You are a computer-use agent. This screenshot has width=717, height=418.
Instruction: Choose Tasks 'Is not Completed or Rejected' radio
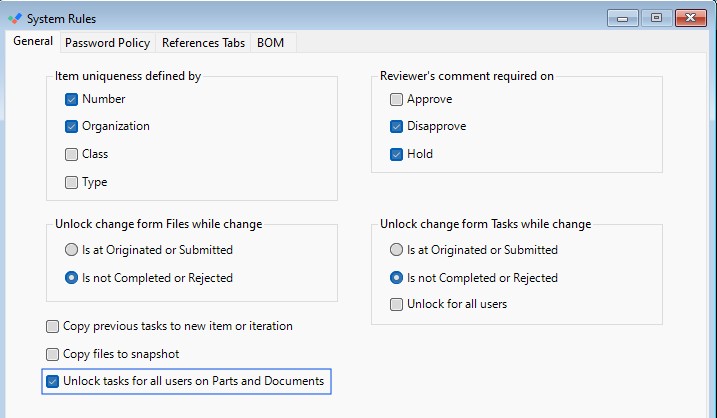click(x=396, y=278)
